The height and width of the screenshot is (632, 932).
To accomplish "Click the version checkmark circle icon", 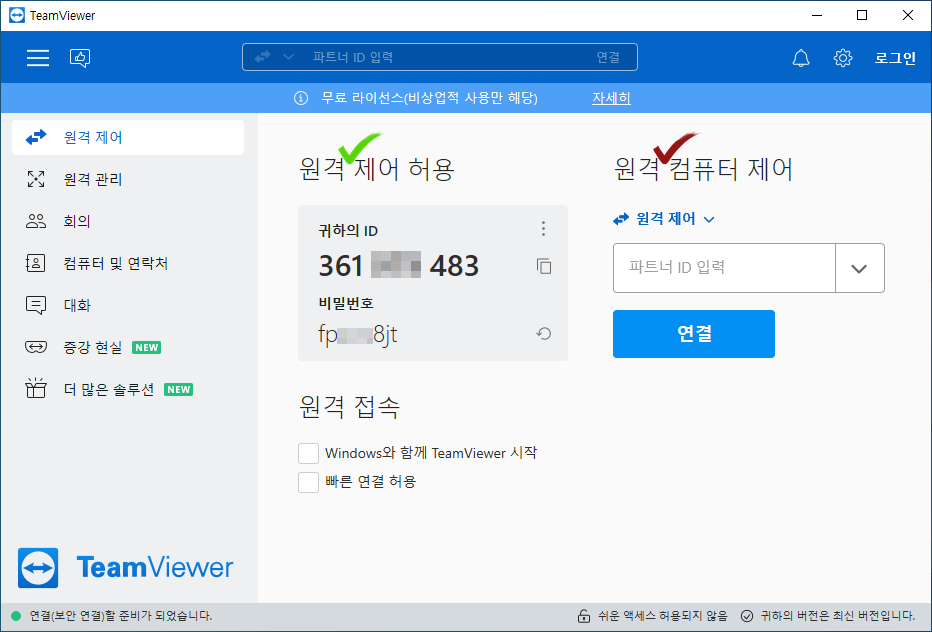I will coord(747,616).
